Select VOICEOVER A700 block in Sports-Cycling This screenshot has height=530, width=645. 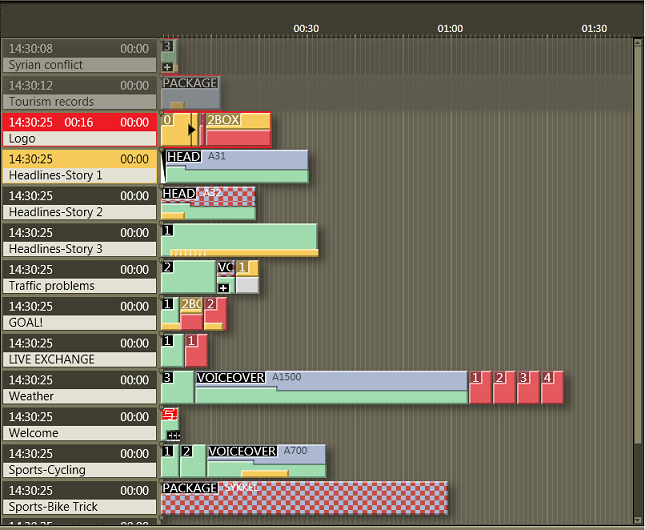267,461
